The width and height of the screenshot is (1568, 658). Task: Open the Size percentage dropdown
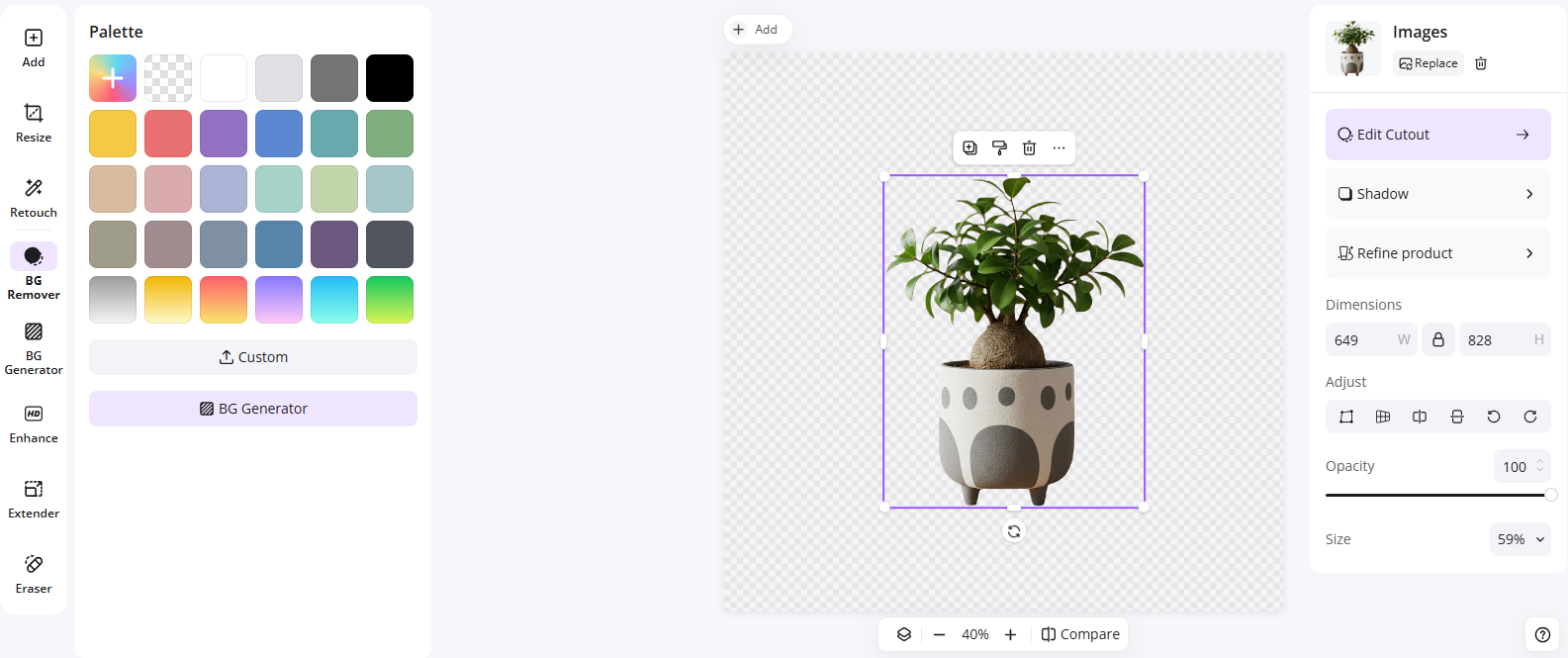click(1521, 539)
